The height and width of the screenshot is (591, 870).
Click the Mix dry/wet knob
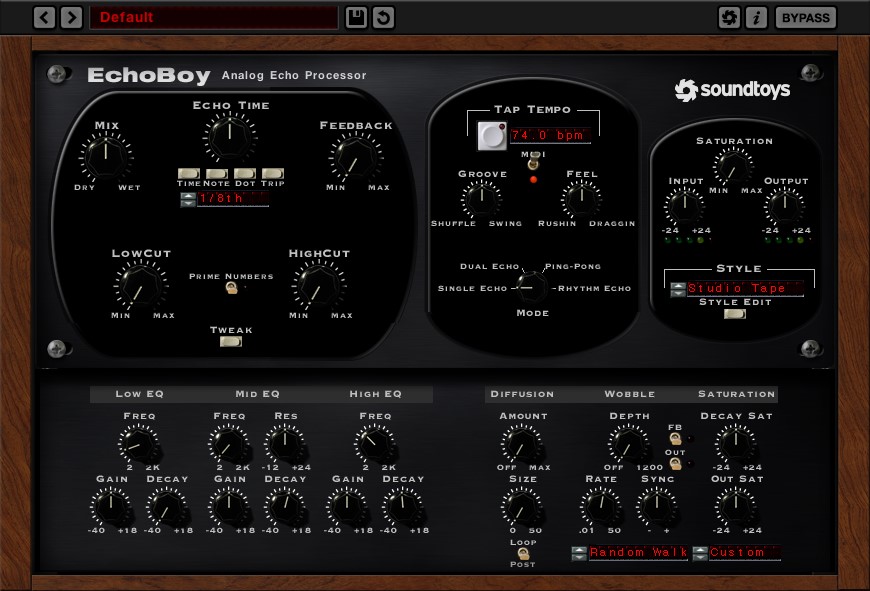106,157
